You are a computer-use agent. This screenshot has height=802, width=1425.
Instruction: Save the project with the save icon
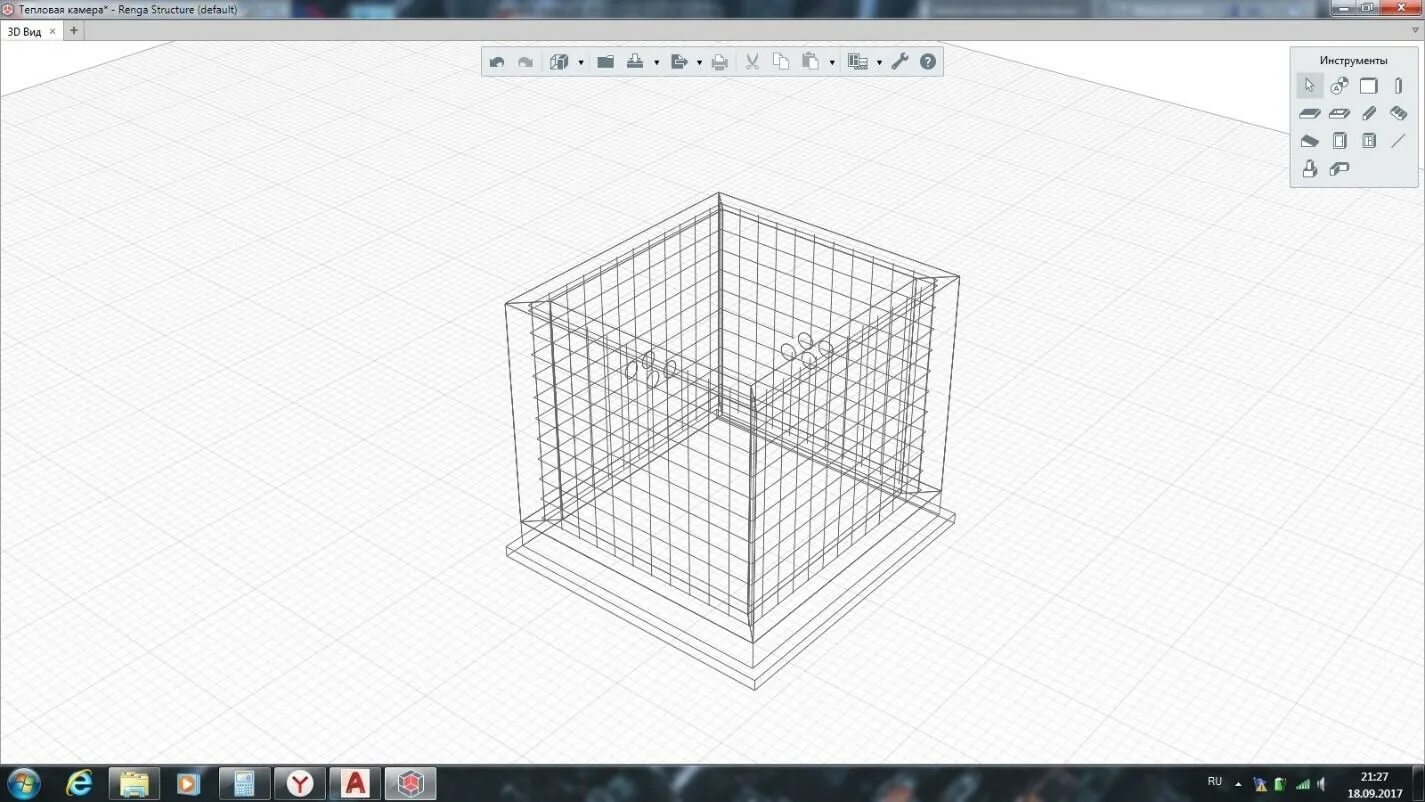[635, 62]
